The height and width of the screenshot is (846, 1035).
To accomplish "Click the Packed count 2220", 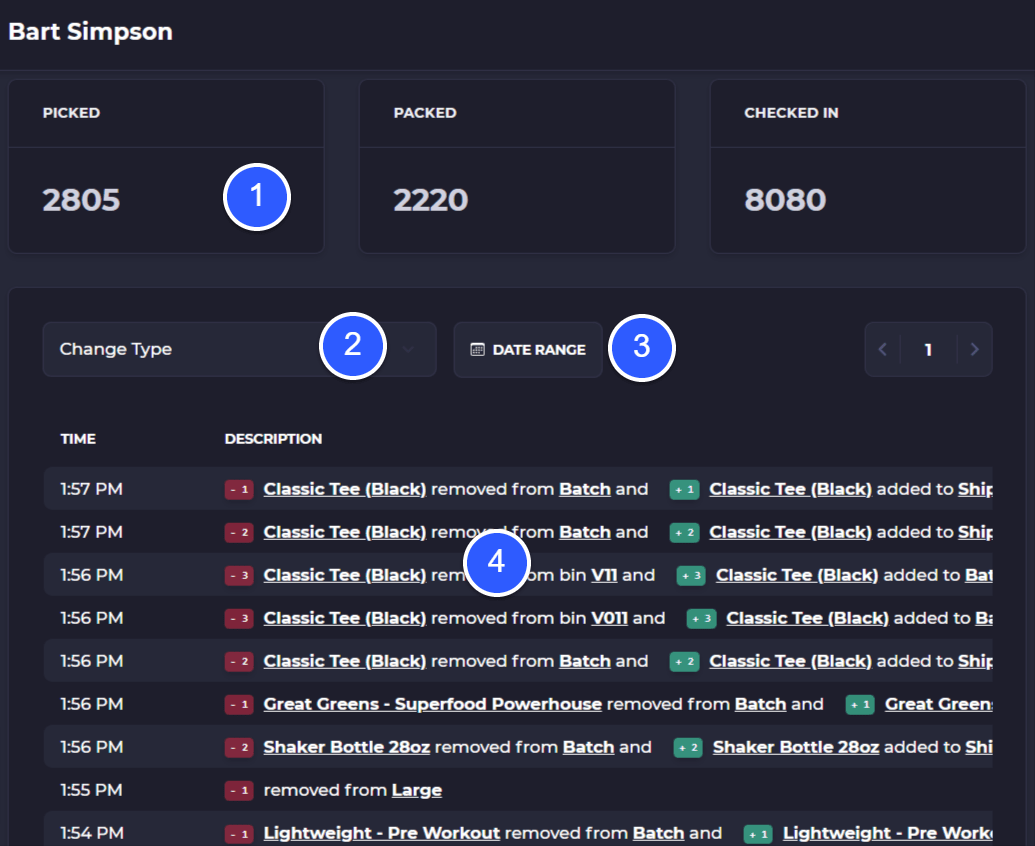I will [430, 200].
